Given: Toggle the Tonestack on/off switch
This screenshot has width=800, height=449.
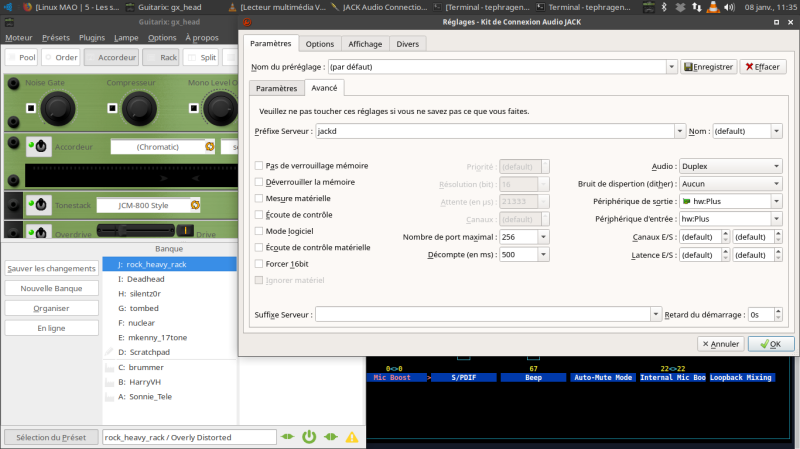Looking at the screenshot, I should click(x=38, y=205).
